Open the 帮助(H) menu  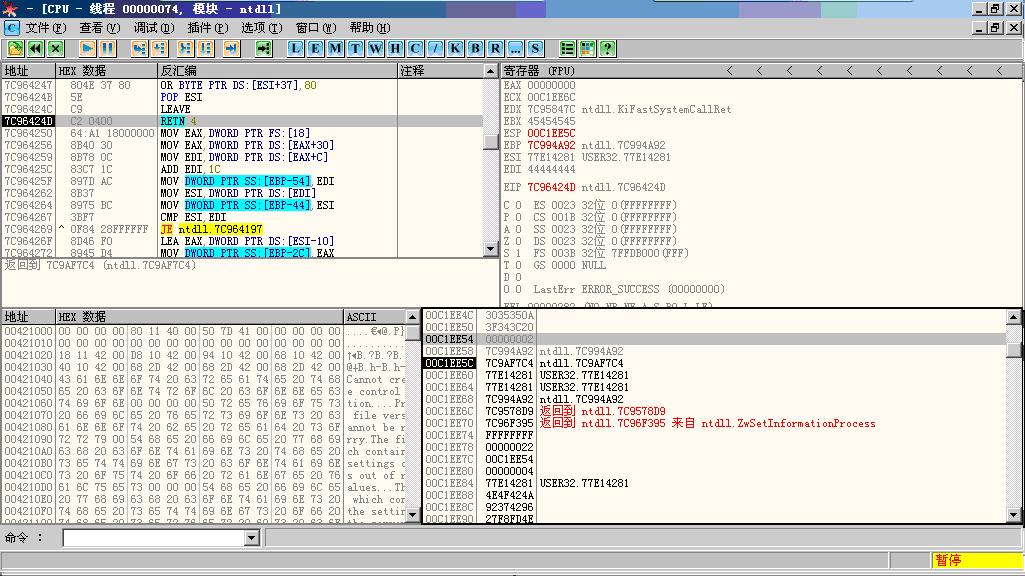tap(369, 27)
